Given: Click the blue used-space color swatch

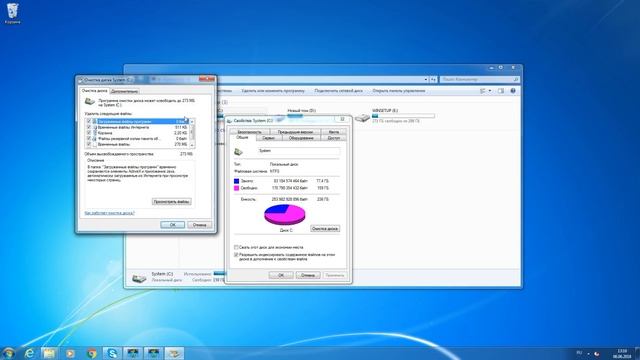Looking at the screenshot, I should 236,181.
